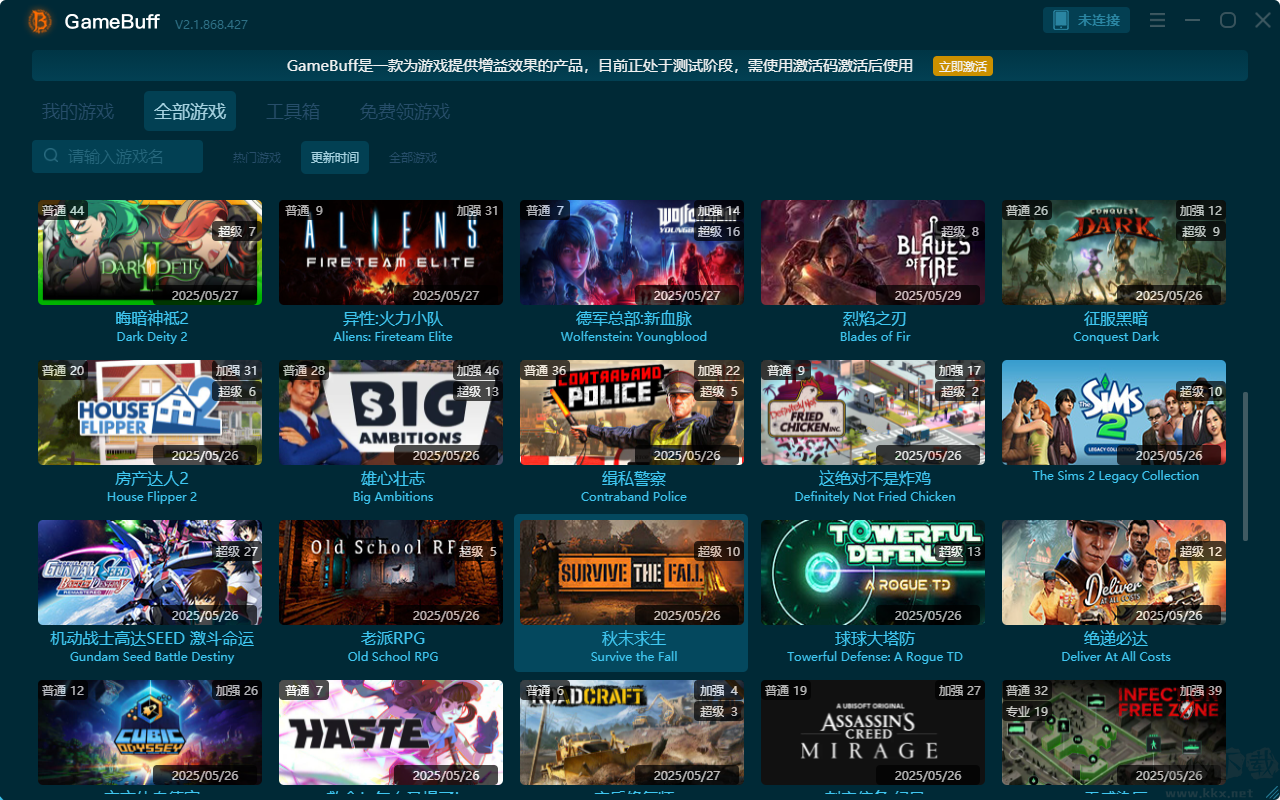
Task: Click the 普通 44 badge on Dark Deity 2
Action: pos(63,210)
